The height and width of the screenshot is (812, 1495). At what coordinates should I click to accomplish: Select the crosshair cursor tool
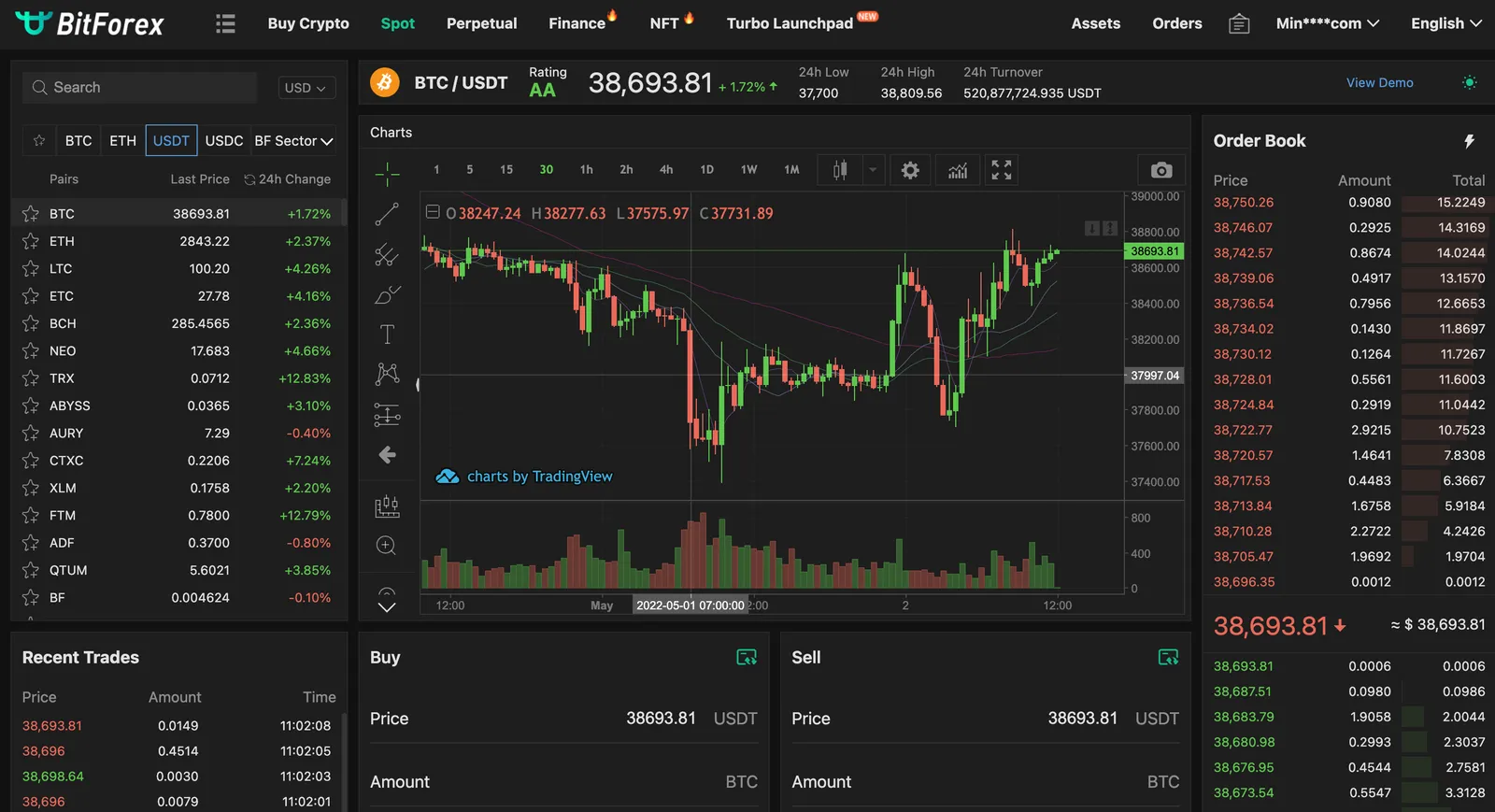pyautogui.click(x=387, y=173)
